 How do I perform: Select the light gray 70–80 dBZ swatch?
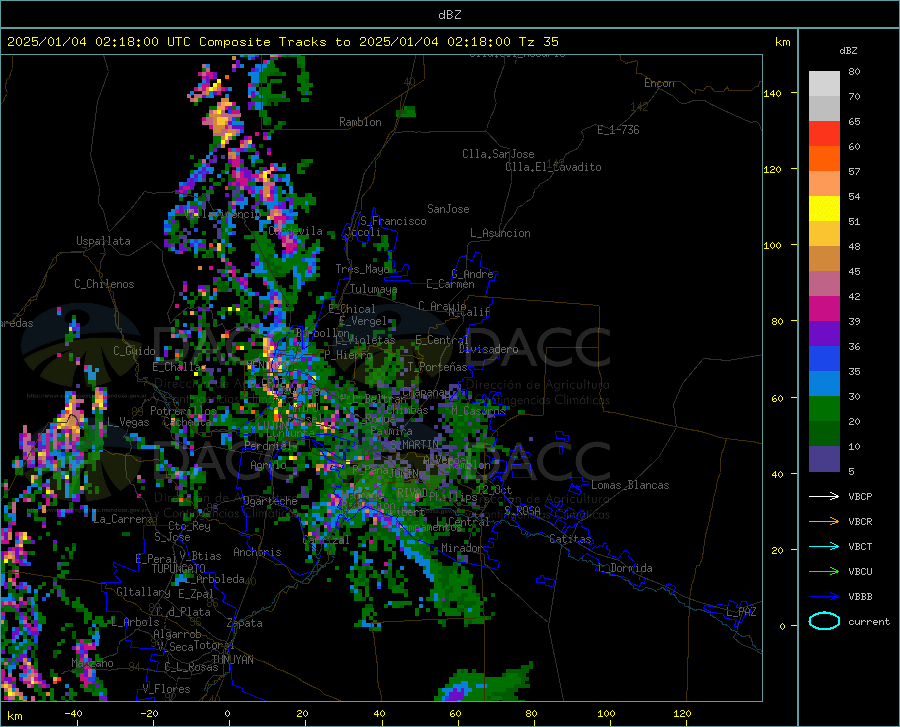824,84
